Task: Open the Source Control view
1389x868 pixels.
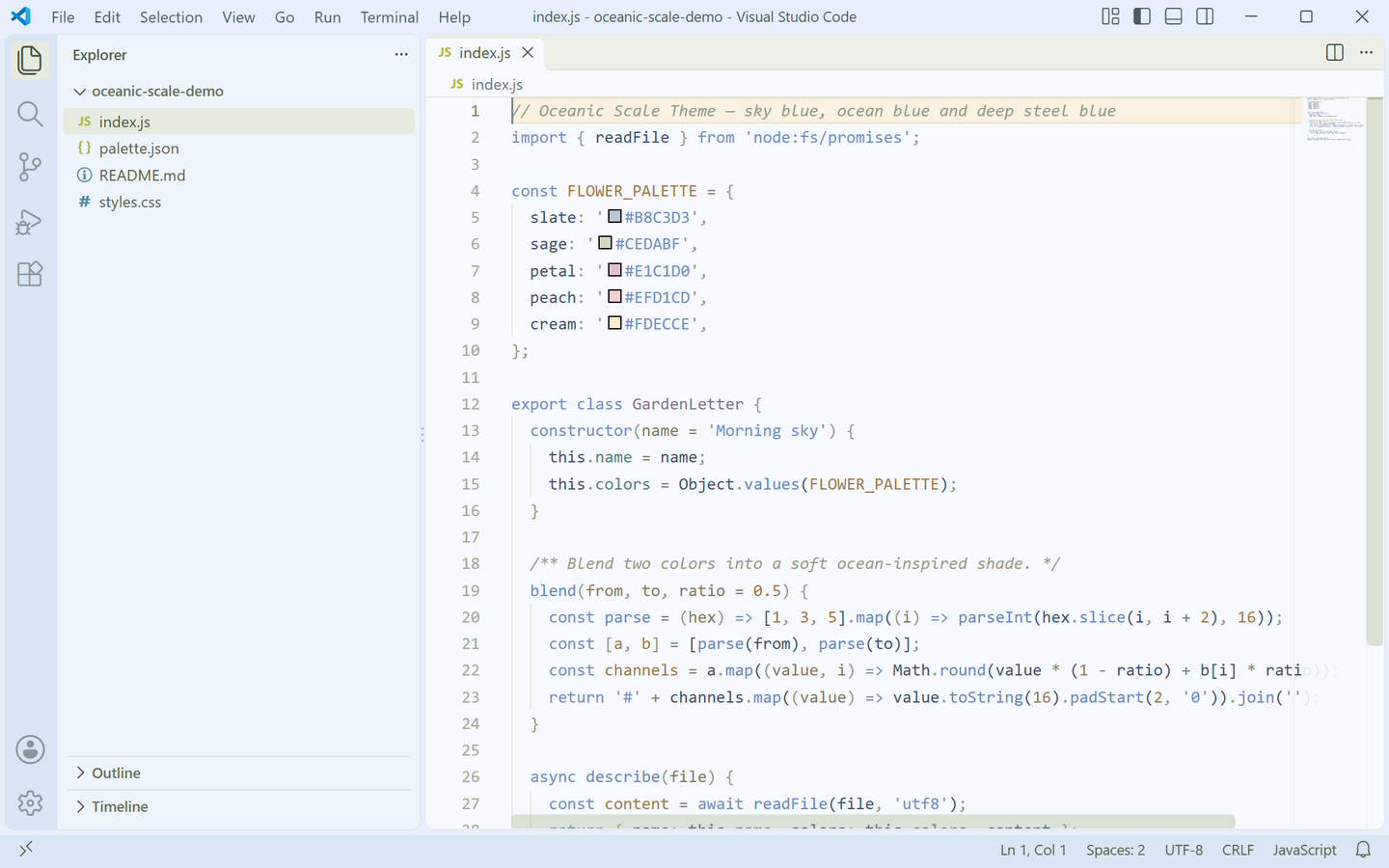Action: [30, 167]
